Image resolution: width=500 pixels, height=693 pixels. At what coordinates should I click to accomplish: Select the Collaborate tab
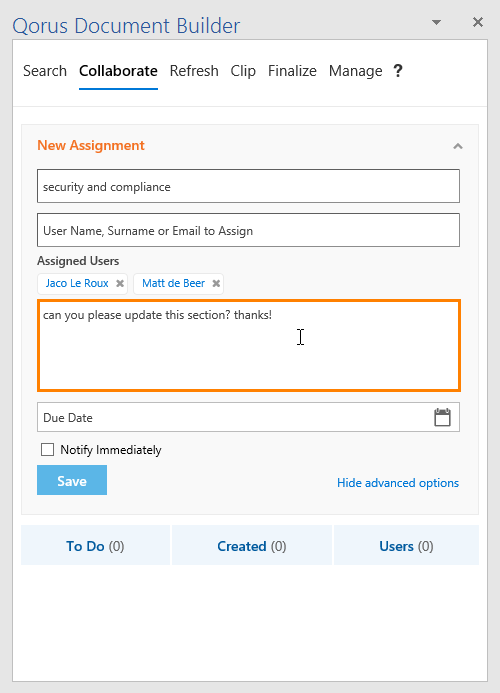click(118, 71)
